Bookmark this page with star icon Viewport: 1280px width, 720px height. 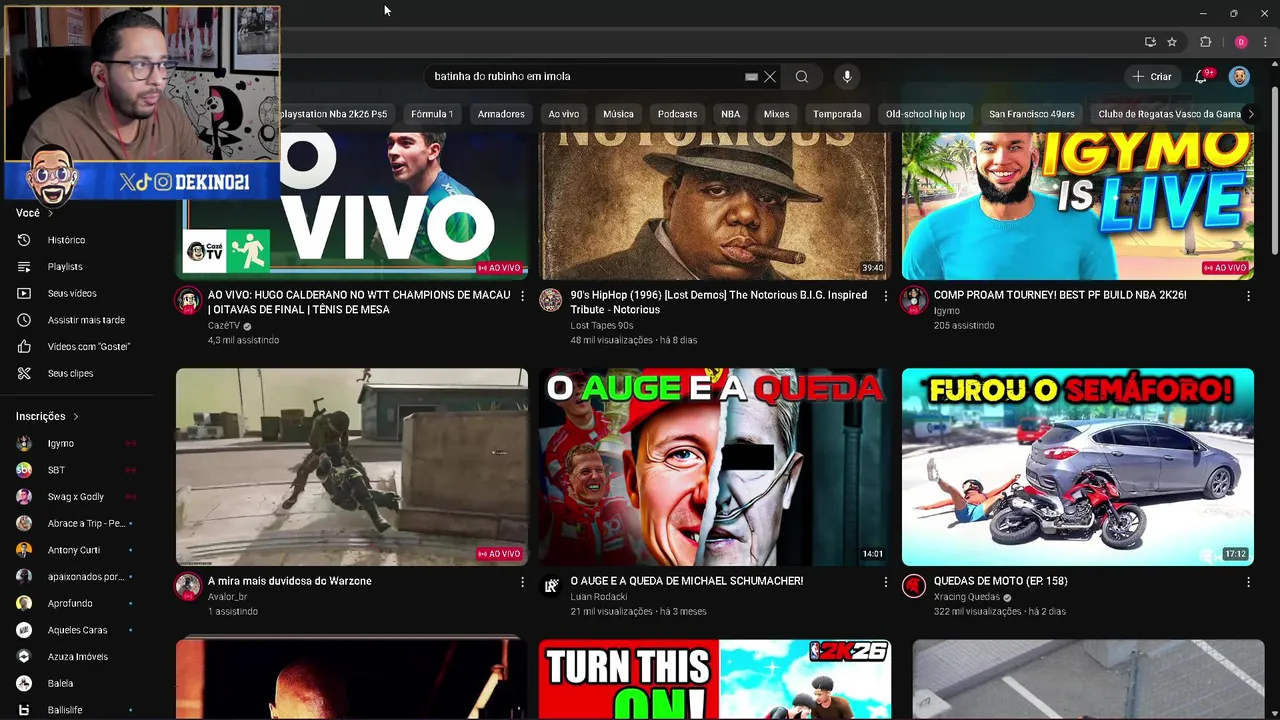pos(1172,42)
